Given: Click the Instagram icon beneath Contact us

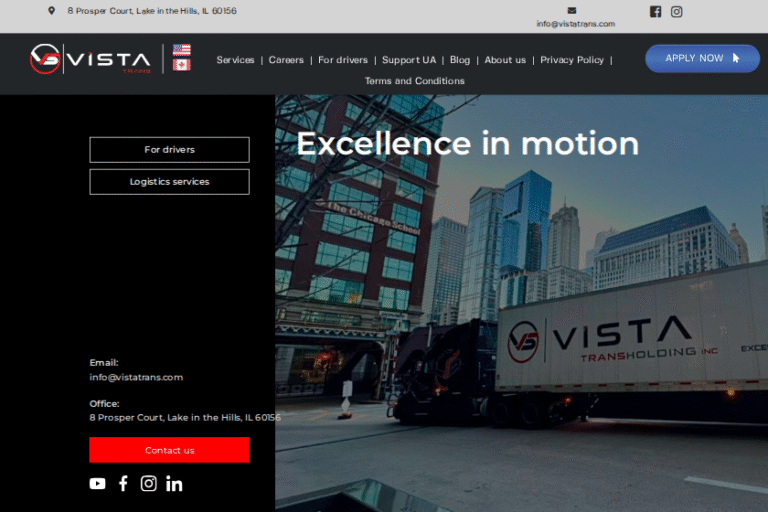Looking at the screenshot, I should click(x=149, y=483).
